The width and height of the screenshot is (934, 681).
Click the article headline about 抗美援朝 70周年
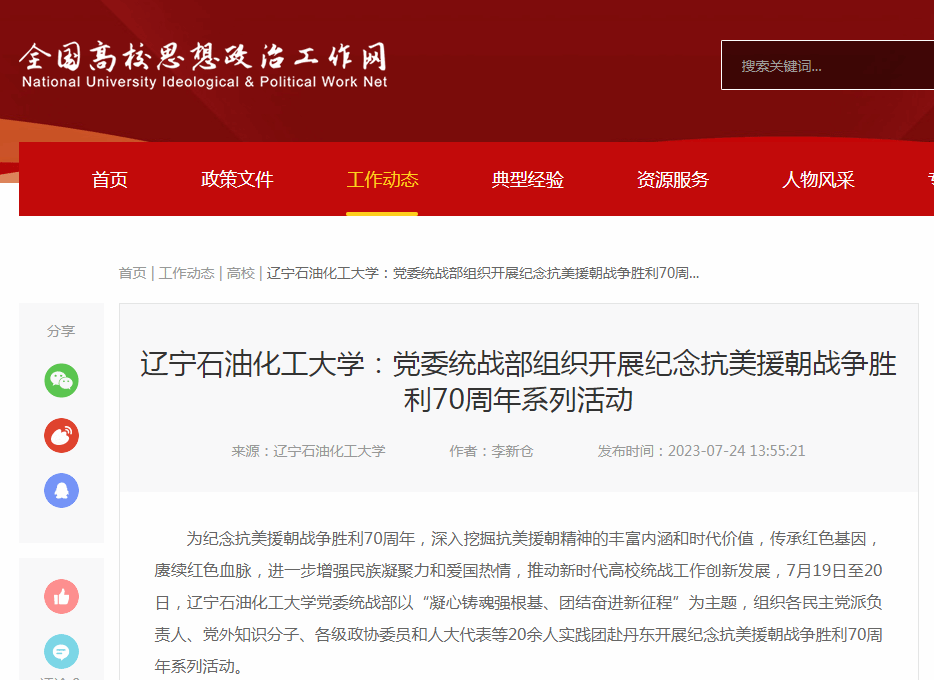[x=518, y=382]
